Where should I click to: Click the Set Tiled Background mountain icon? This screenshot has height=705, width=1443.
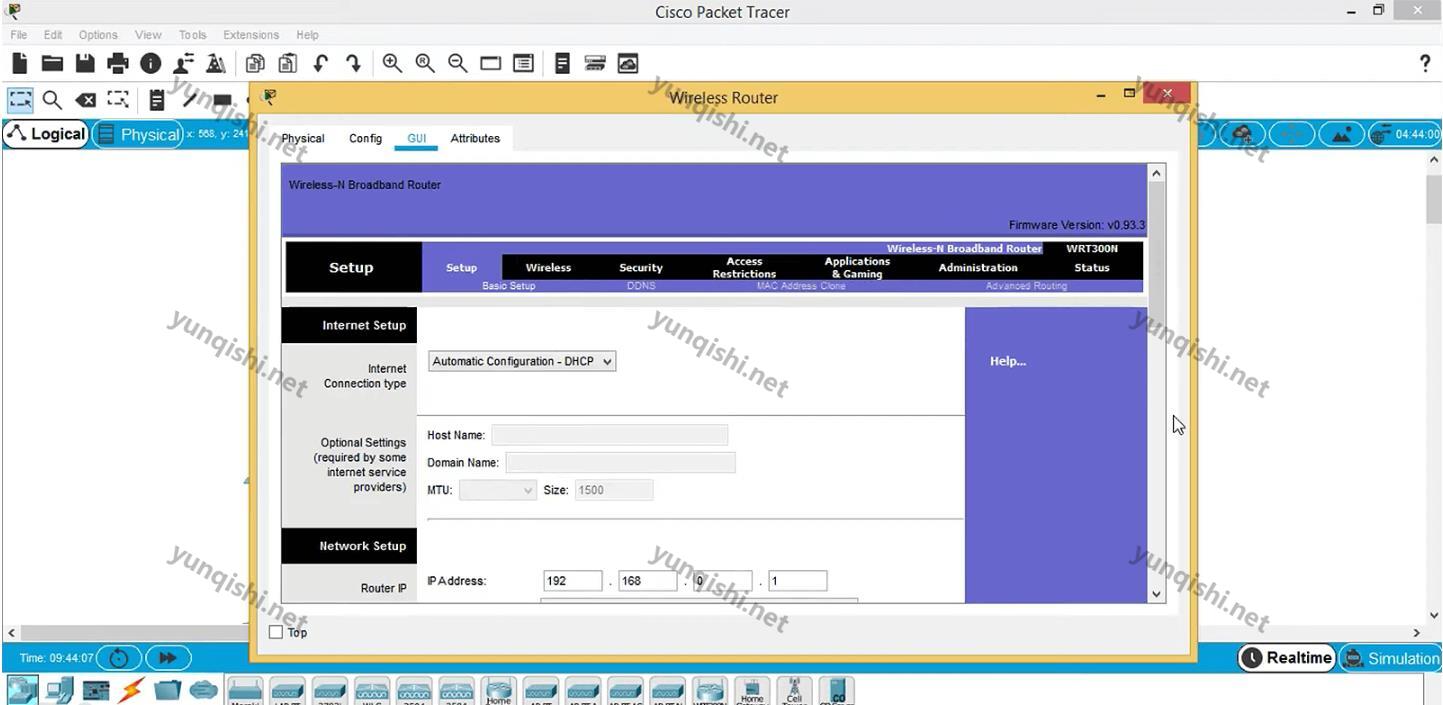(x=1341, y=134)
